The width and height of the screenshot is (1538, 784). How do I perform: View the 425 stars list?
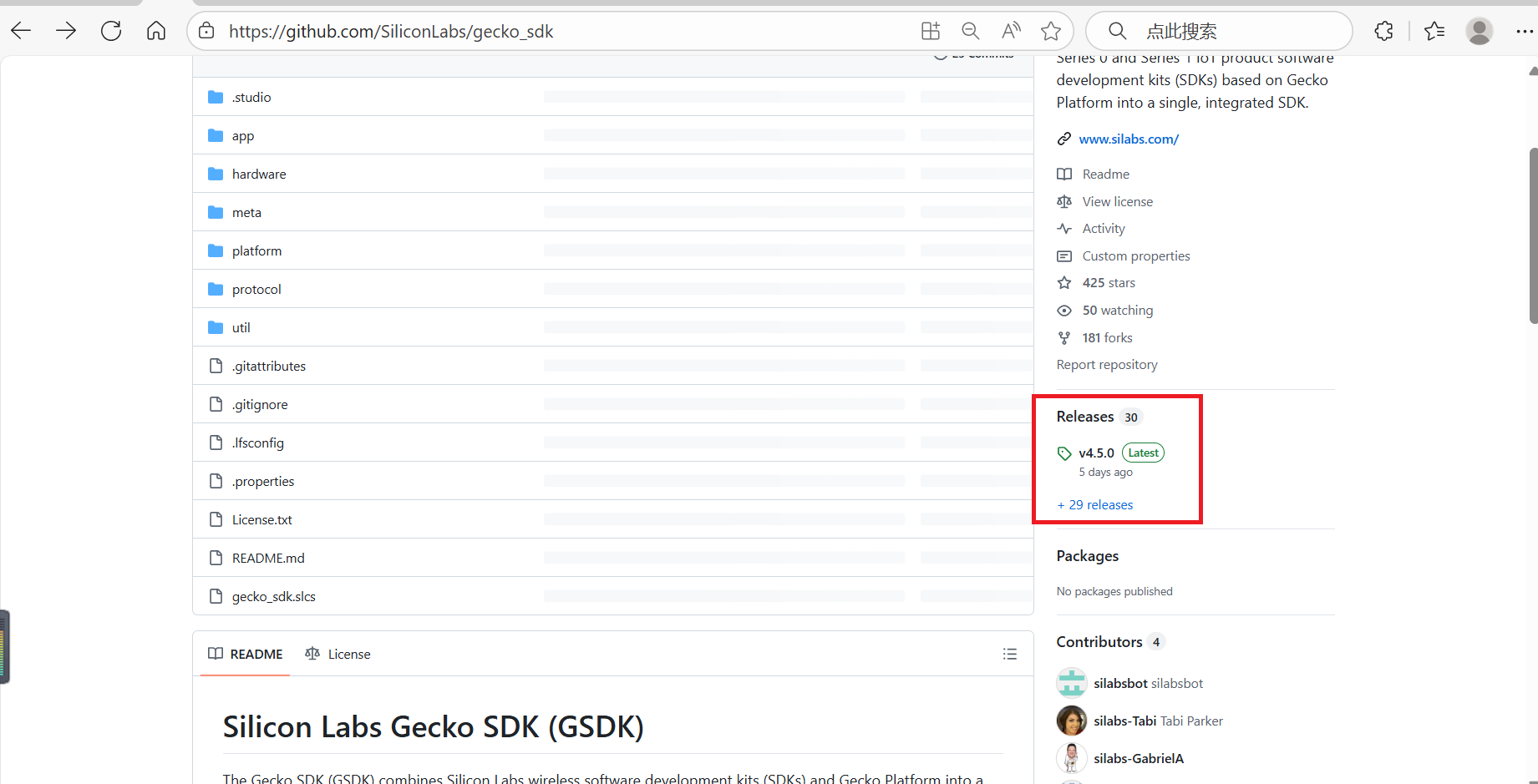click(1109, 282)
